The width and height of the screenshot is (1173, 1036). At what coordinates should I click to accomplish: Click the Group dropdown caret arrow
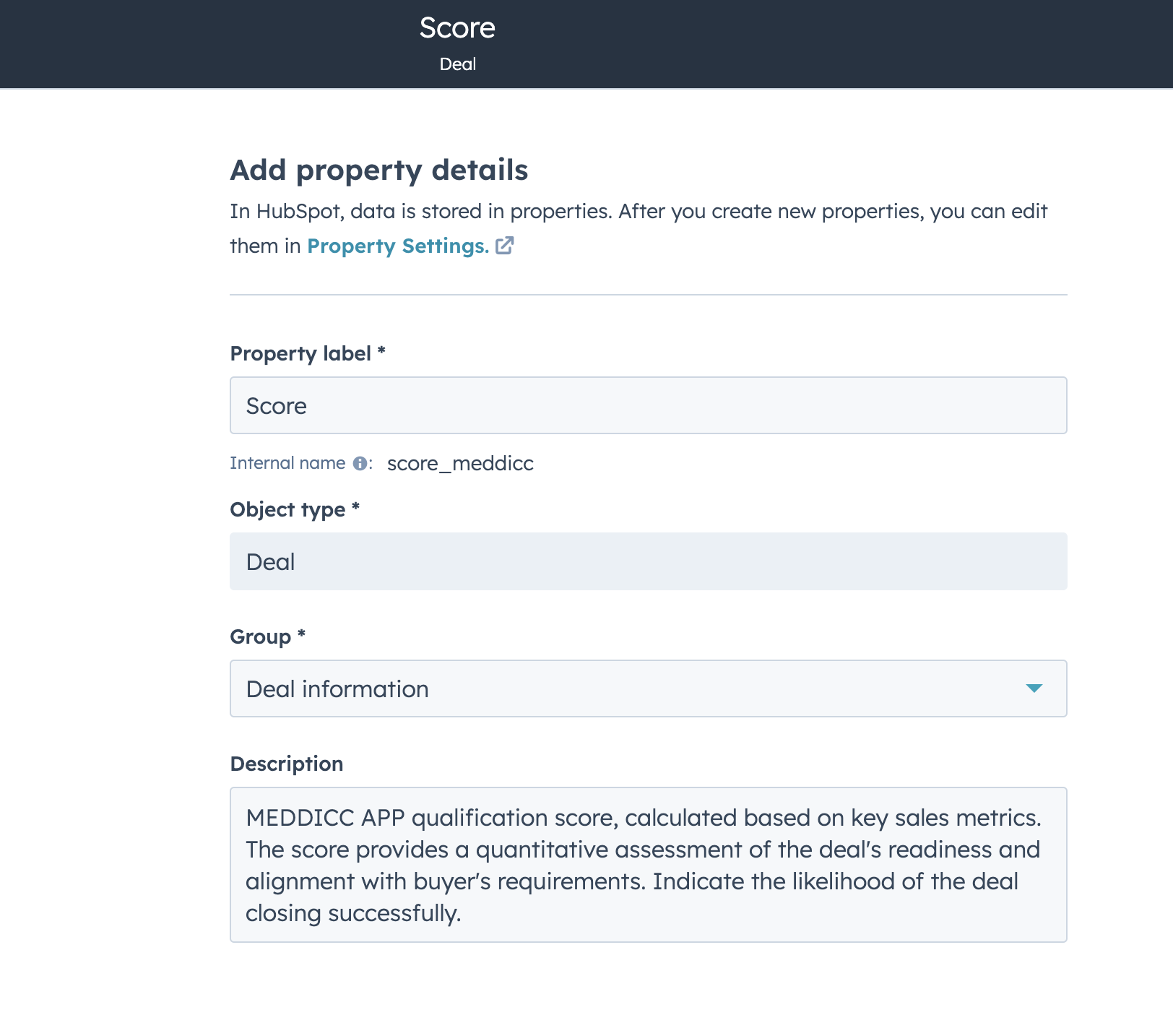pyautogui.click(x=1034, y=688)
